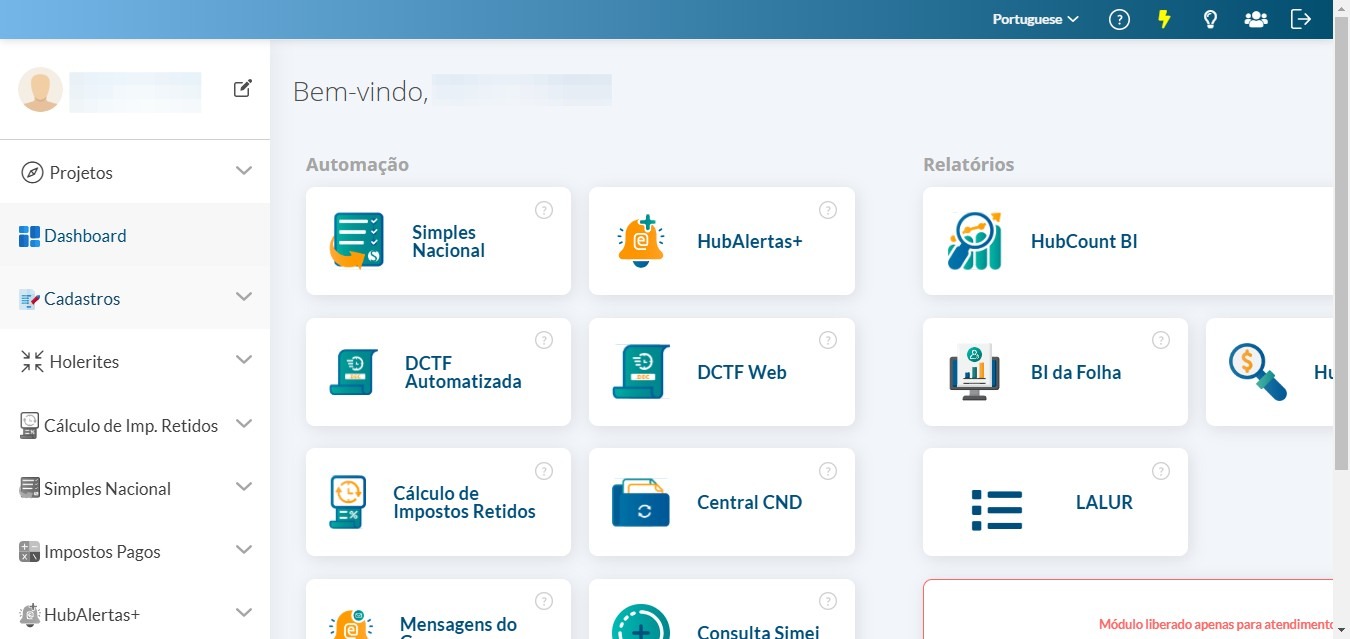
Task: Open the DCTF Automatizada card
Action: pyautogui.click(x=438, y=372)
